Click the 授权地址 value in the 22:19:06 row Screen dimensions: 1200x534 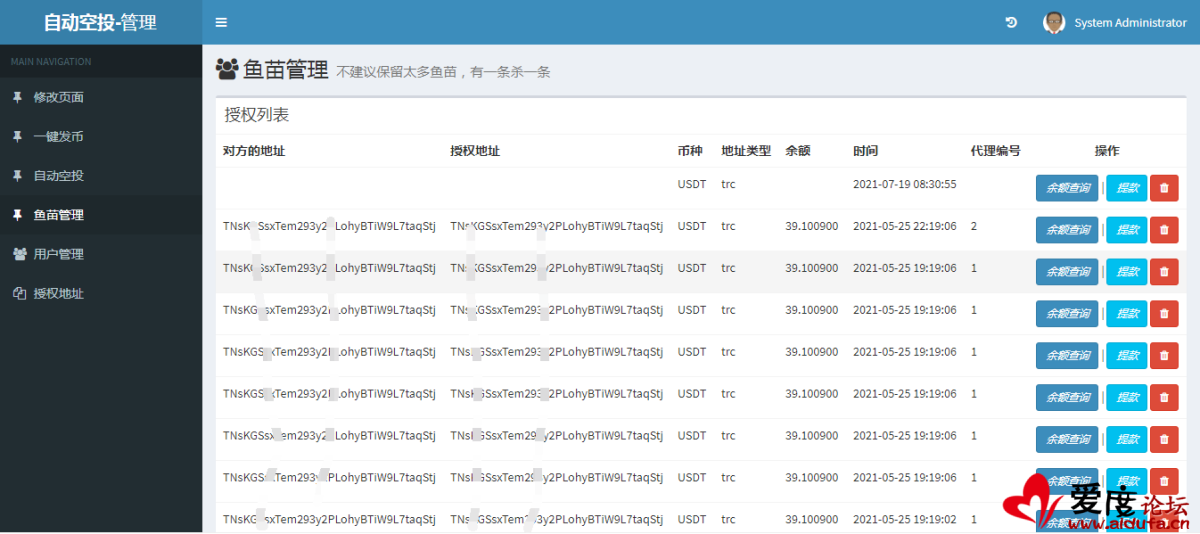(557, 227)
